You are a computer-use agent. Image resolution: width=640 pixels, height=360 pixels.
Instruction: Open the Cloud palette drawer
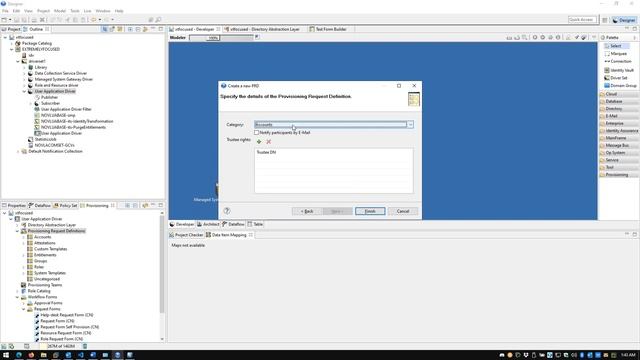pyautogui.click(x=619, y=94)
